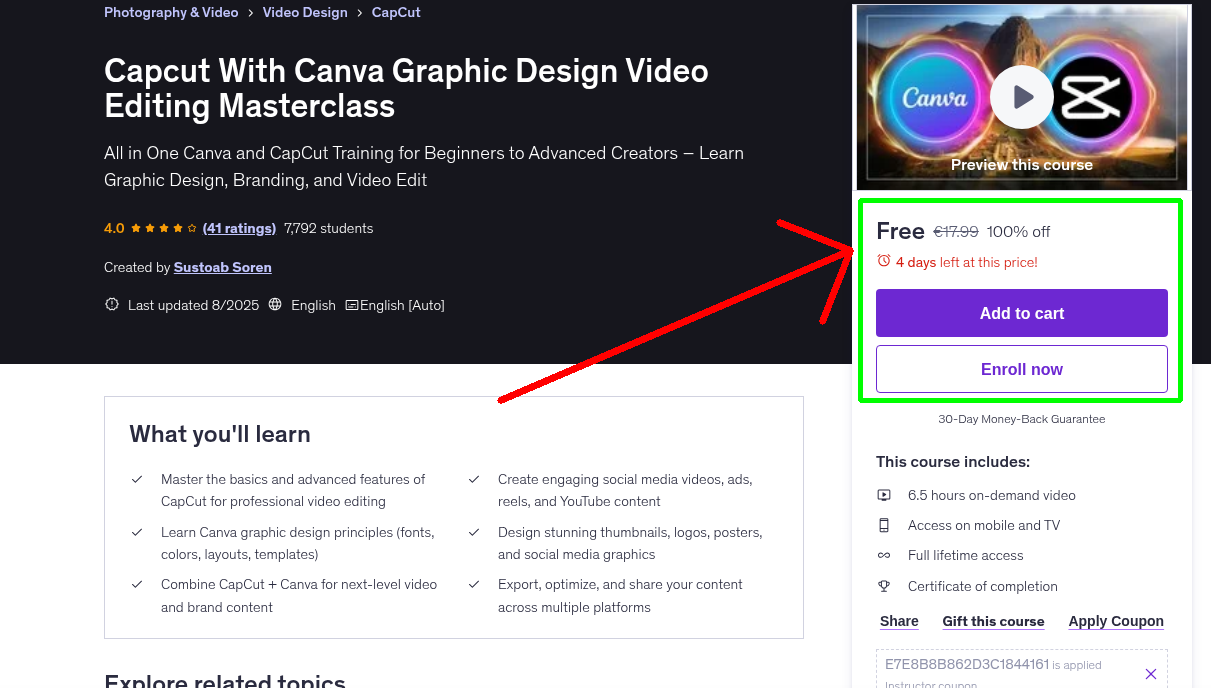Share this course
Image resolution: width=1211 pixels, height=688 pixels.
click(898, 621)
